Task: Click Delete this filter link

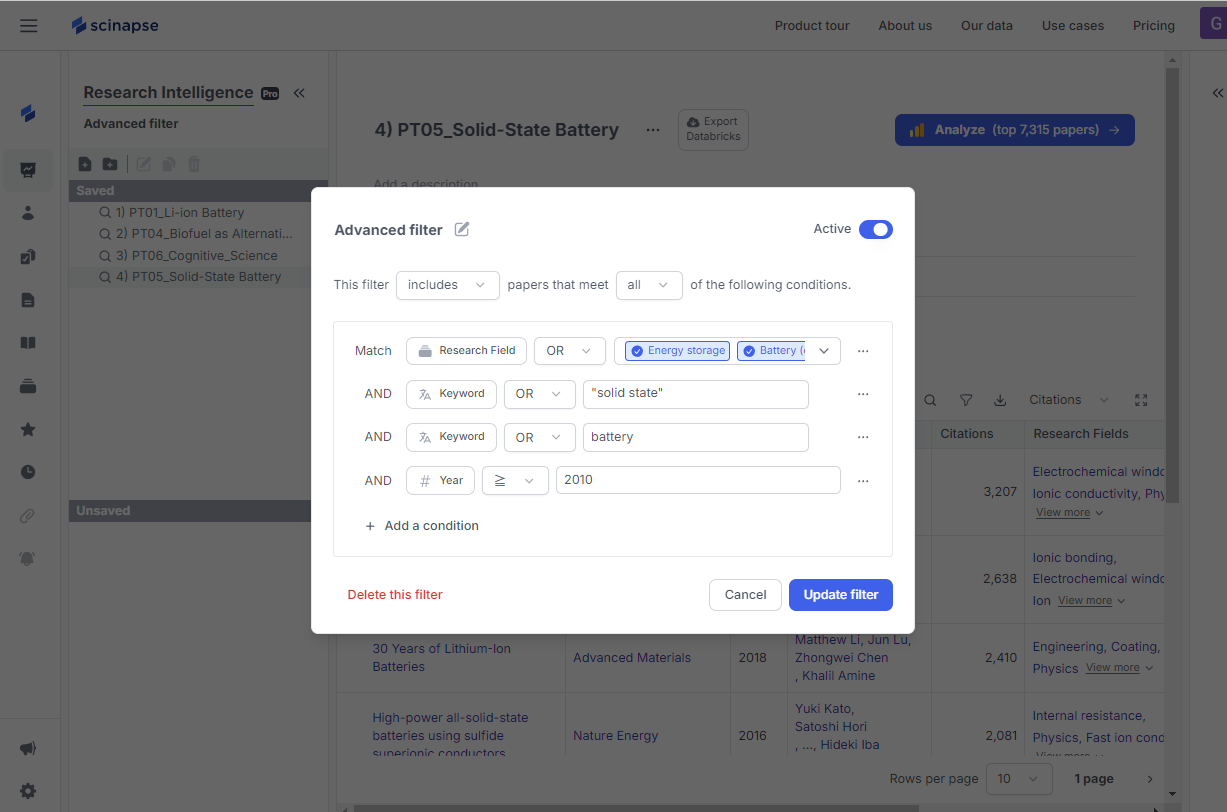Action: pos(395,595)
